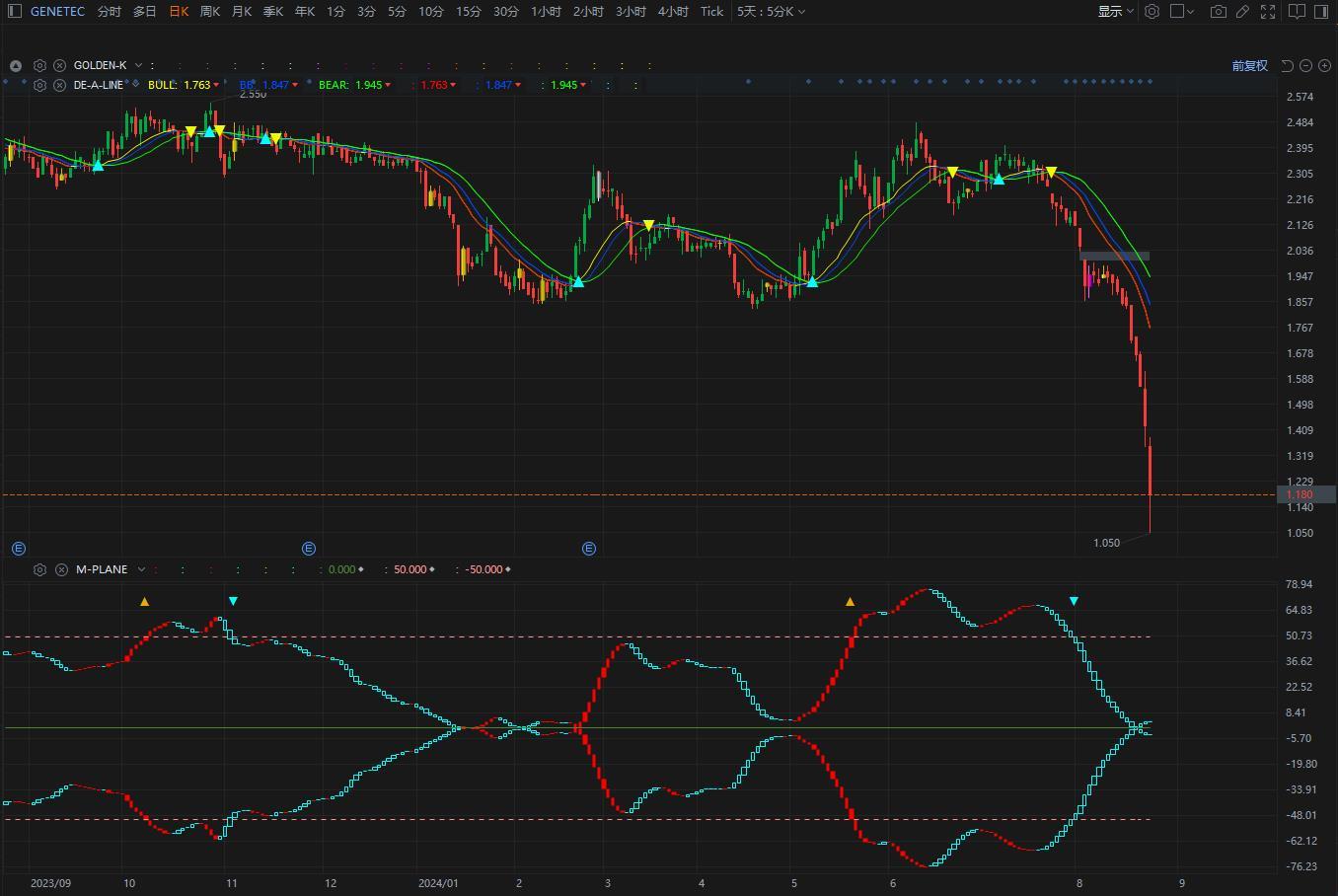1338x896 pixels.
Task: Zoom out chart with minus icon
Action: click(x=1305, y=65)
